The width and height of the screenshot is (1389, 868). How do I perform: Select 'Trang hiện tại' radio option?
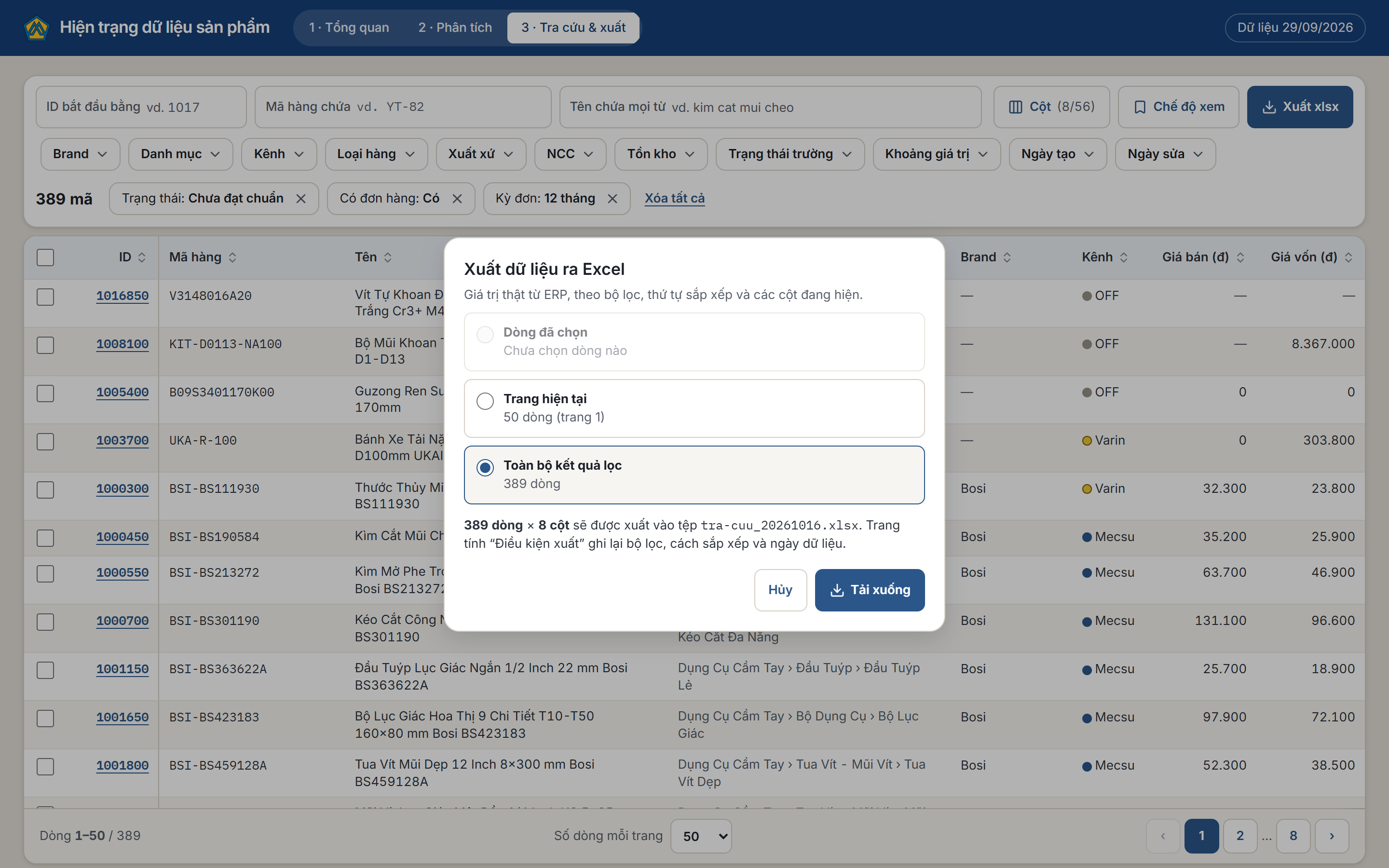tap(485, 401)
